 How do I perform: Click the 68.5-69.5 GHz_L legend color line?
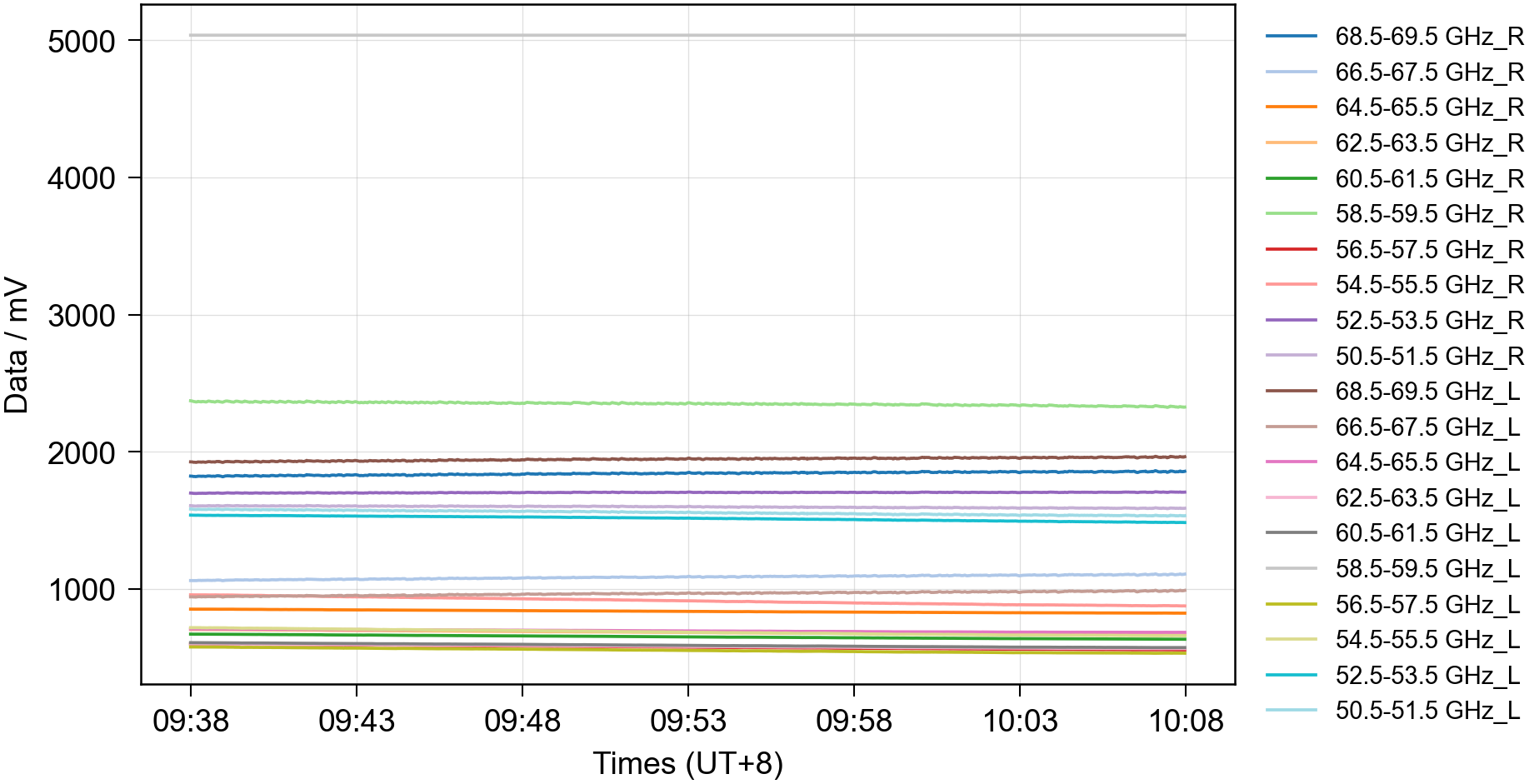[1291, 391]
